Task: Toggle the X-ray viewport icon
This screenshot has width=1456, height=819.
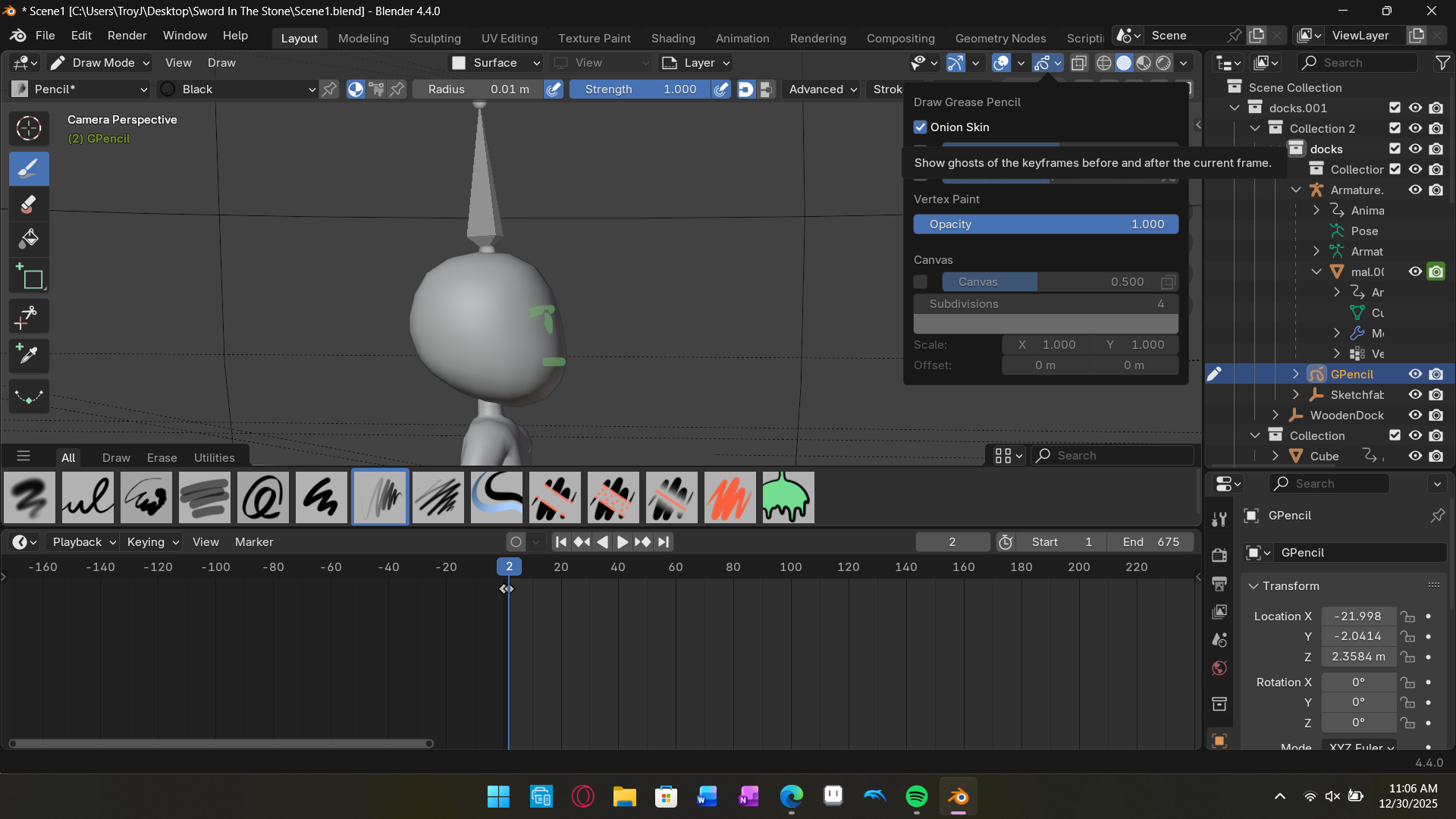Action: [x=1078, y=63]
